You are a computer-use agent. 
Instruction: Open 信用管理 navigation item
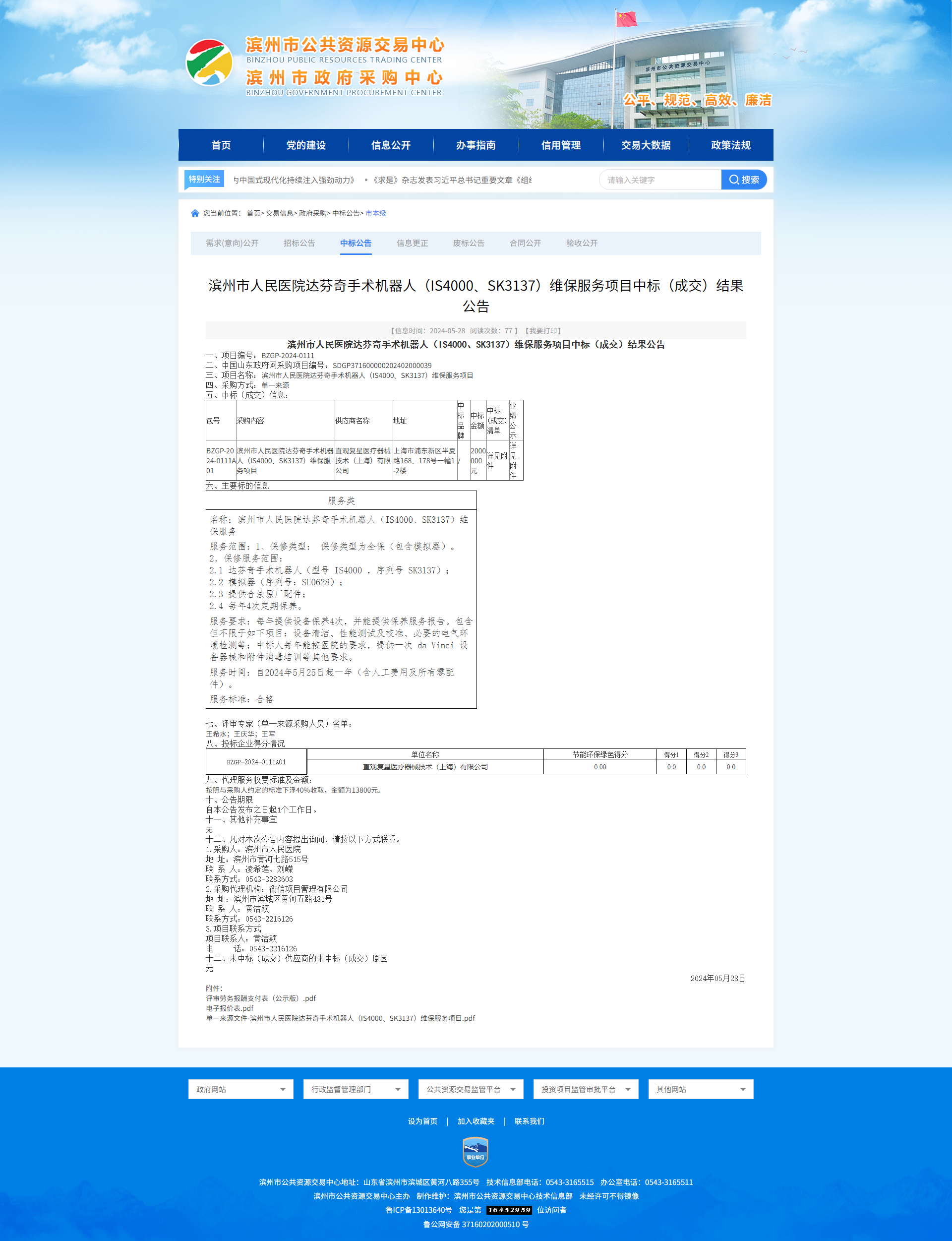coord(561,145)
